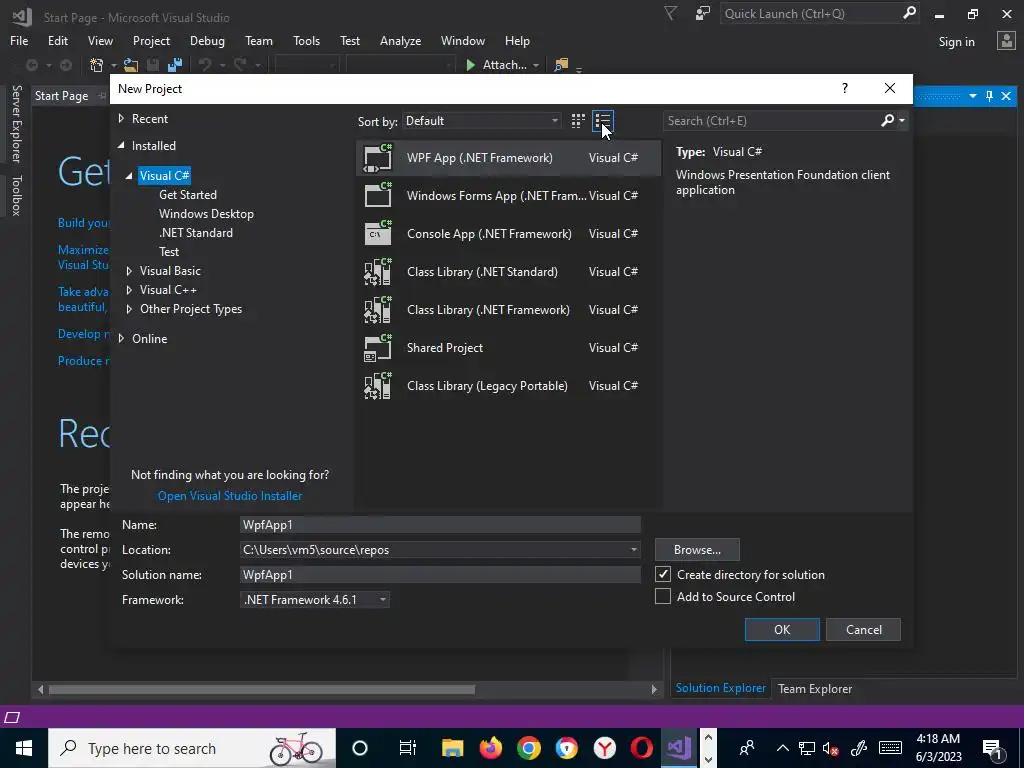1024x768 pixels.
Task: Click Sign in at top right
Action: [x=956, y=42]
